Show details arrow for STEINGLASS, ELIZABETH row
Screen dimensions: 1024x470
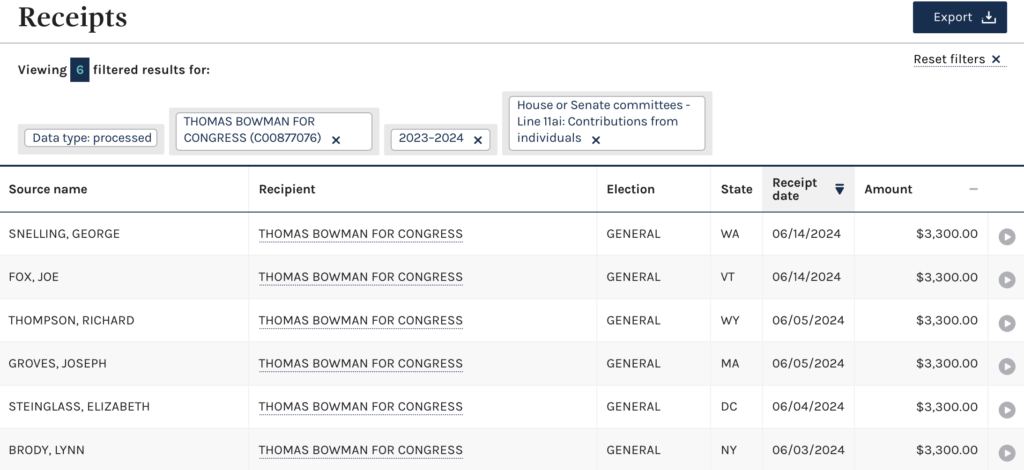point(1006,409)
